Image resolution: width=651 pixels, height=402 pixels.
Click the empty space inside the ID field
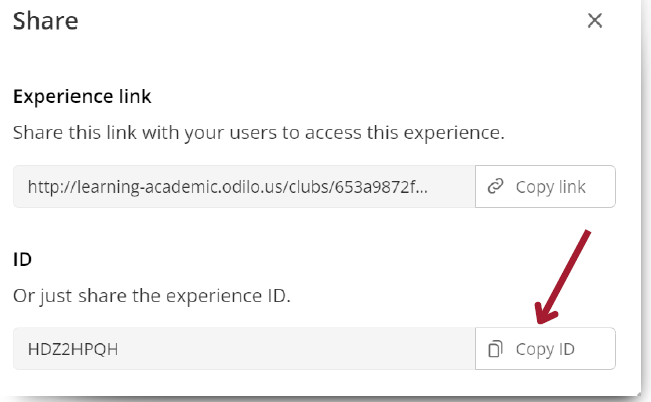click(x=297, y=348)
